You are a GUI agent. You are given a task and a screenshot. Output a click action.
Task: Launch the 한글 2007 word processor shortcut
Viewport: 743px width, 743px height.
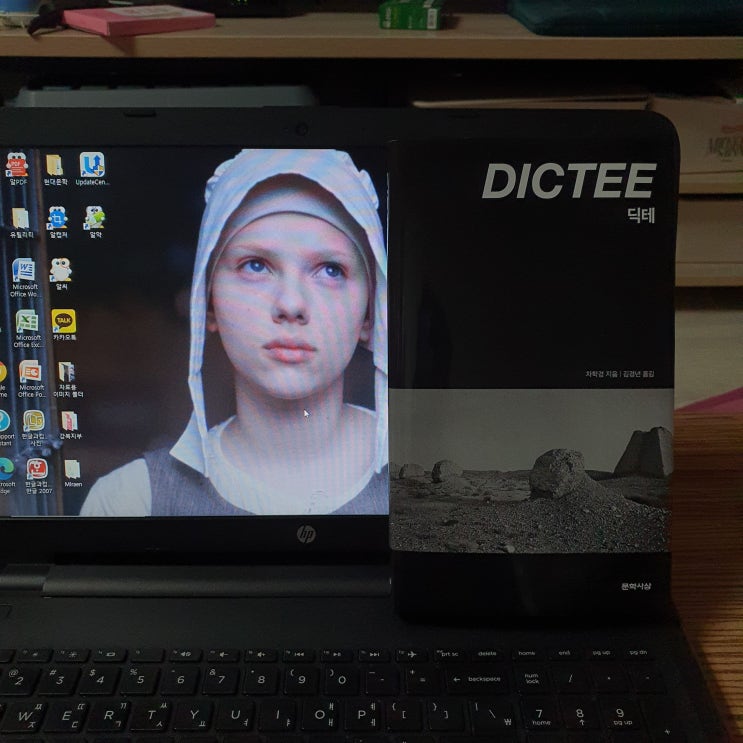pyautogui.click(x=37, y=477)
